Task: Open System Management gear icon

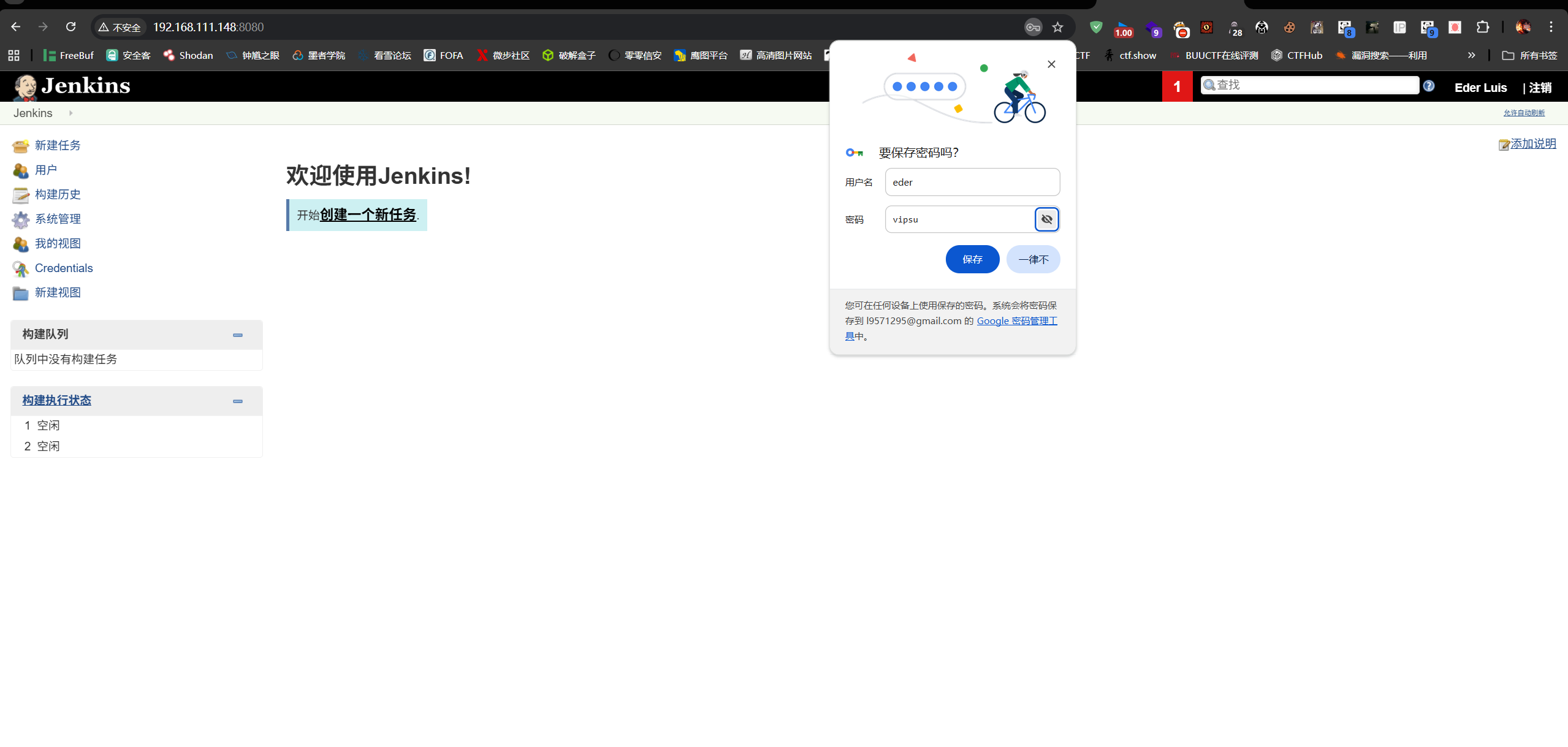Action: point(20,219)
